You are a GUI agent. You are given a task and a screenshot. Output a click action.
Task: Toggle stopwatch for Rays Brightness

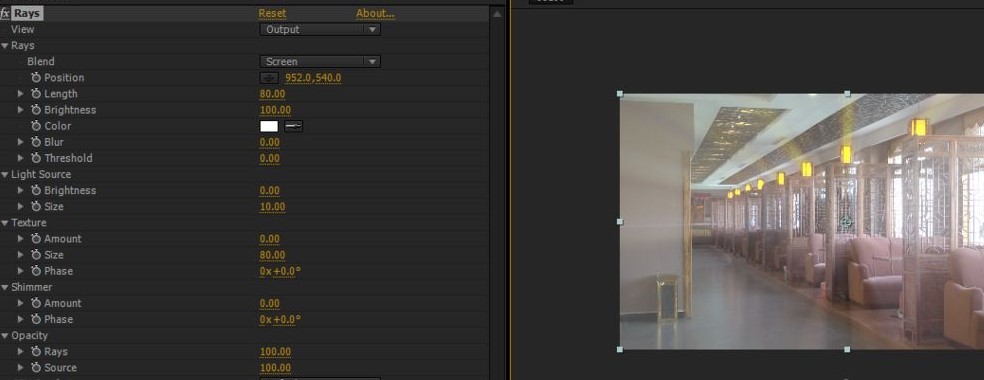36,110
